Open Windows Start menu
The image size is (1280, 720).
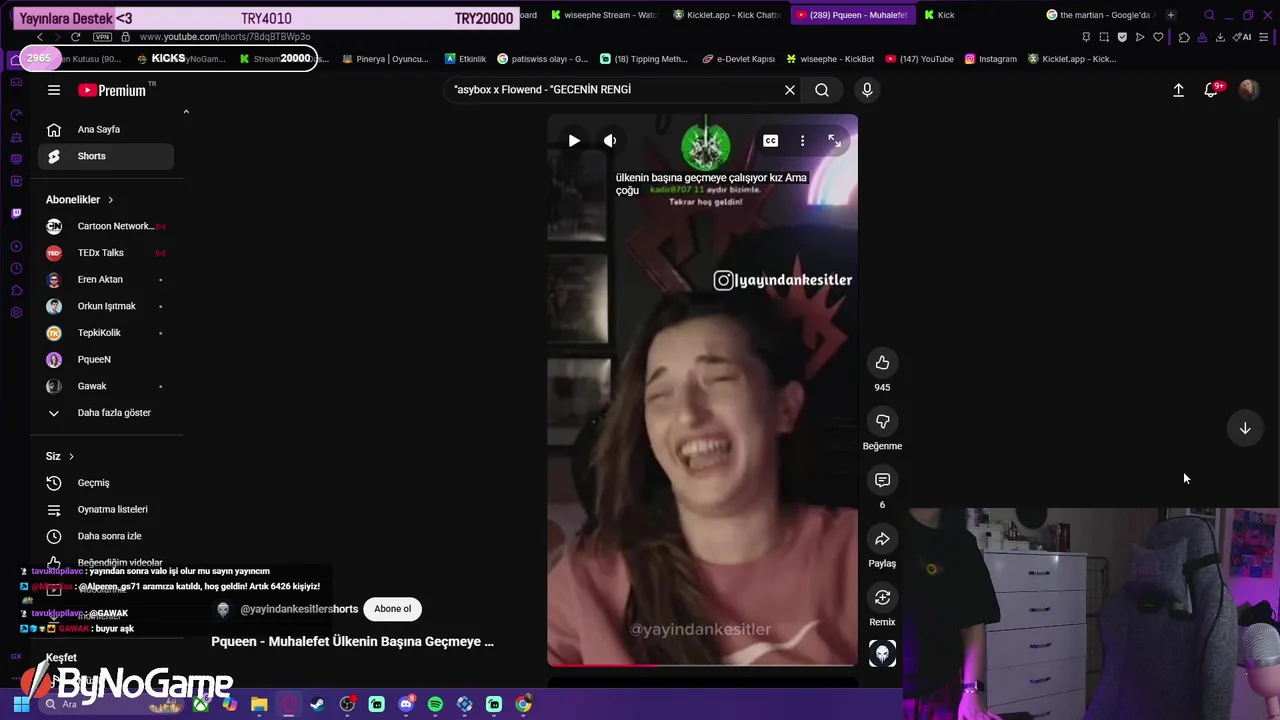pyautogui.click(x=21, y=704)
